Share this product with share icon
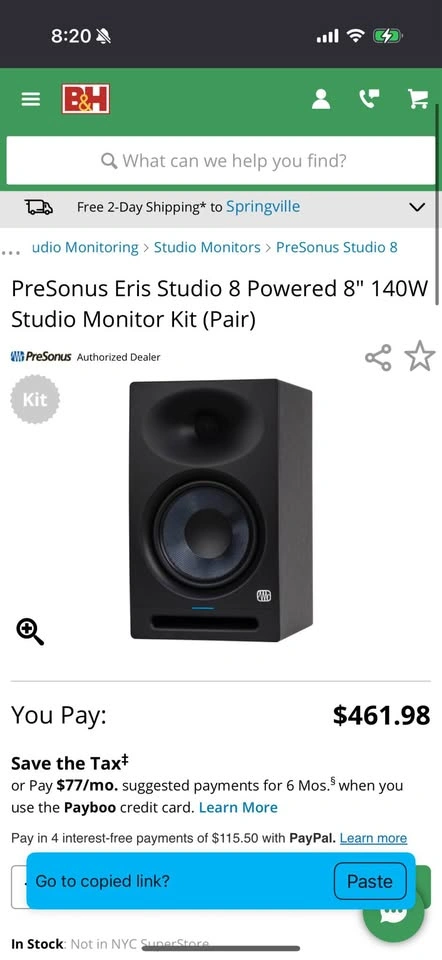This screenshot has width=442, height=960. 378,358
